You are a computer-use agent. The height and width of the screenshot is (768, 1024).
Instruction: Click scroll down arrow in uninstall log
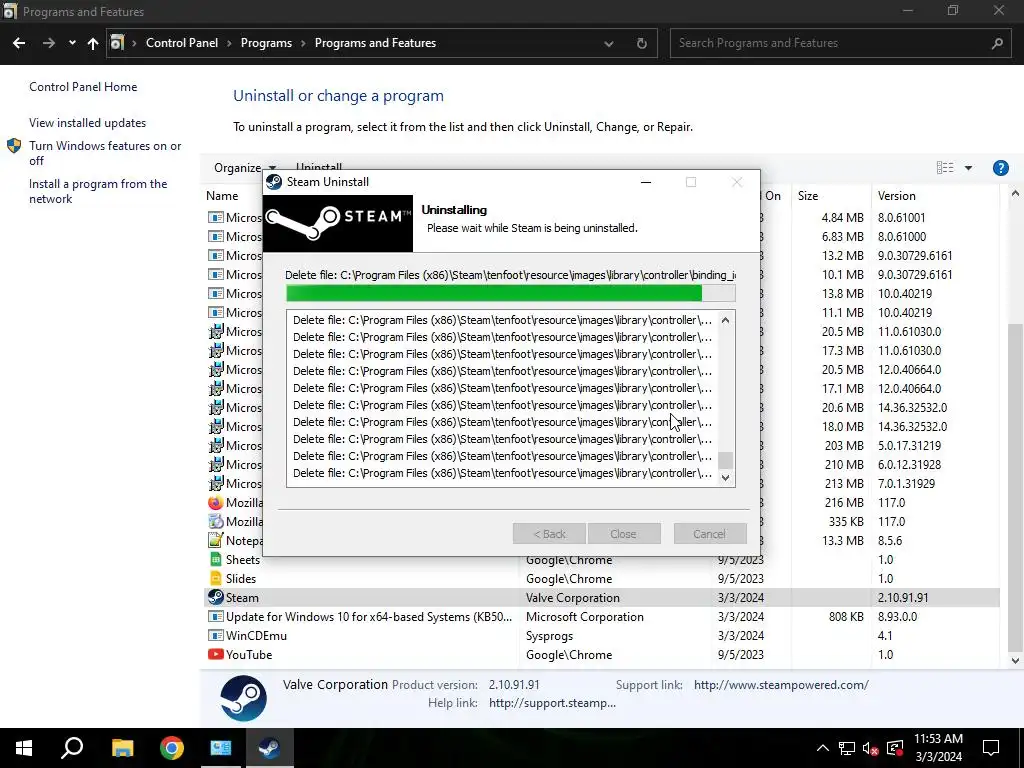725,477
